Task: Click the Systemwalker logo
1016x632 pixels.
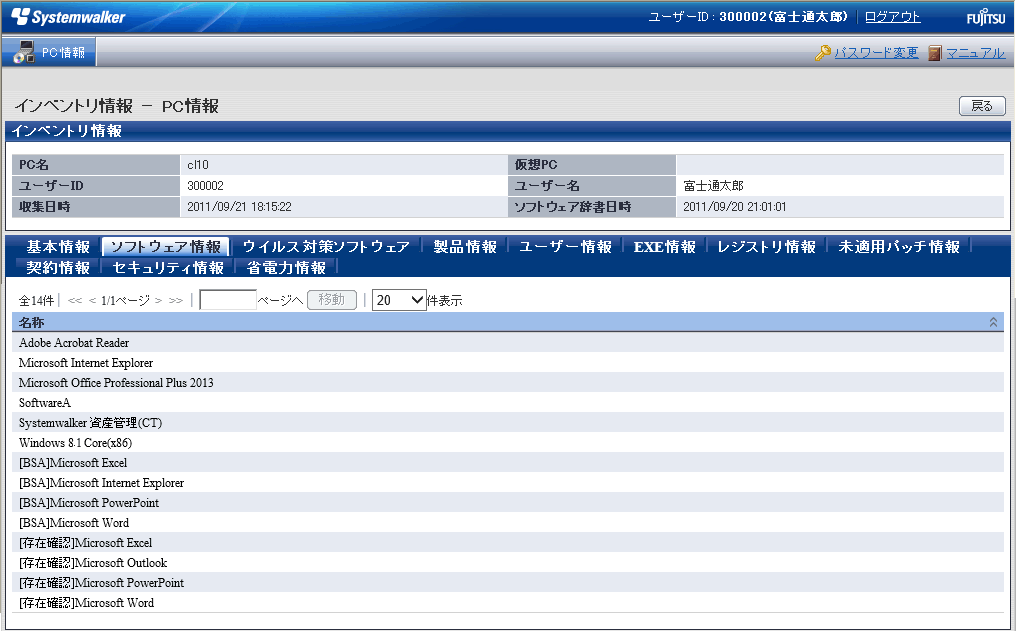Action: [68, 17]
